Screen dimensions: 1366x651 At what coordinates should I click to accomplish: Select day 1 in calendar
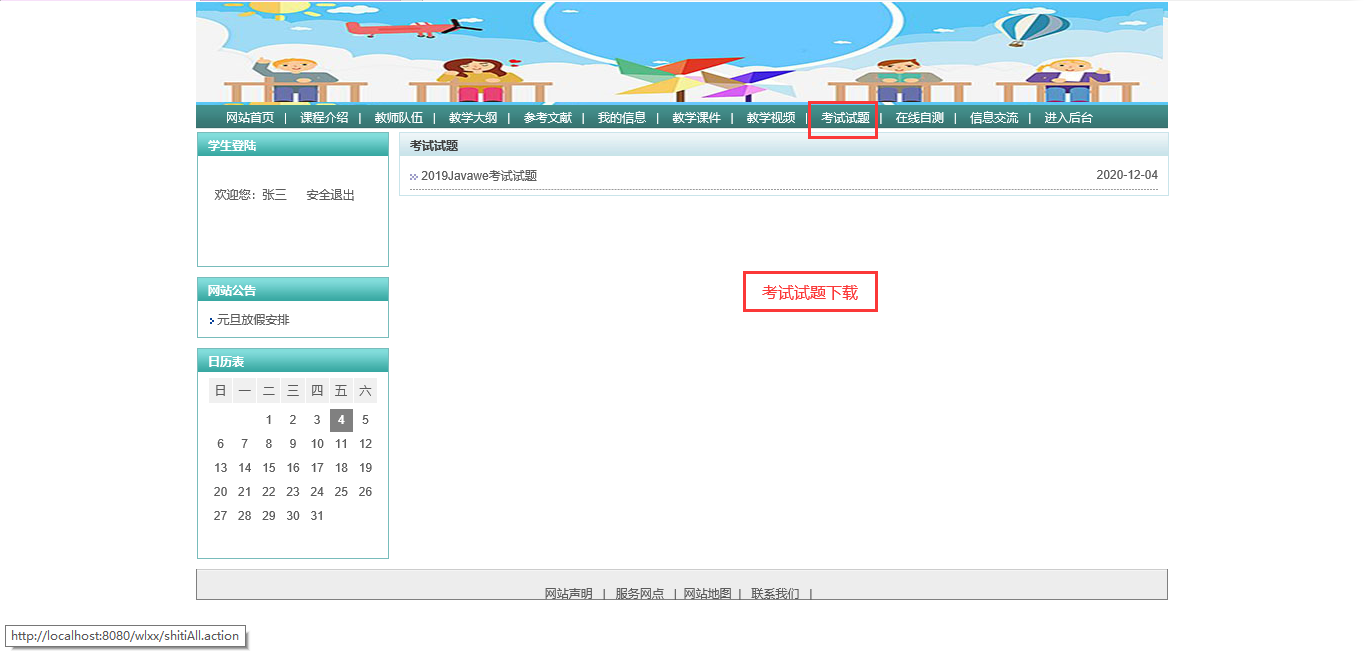(269, 420)
